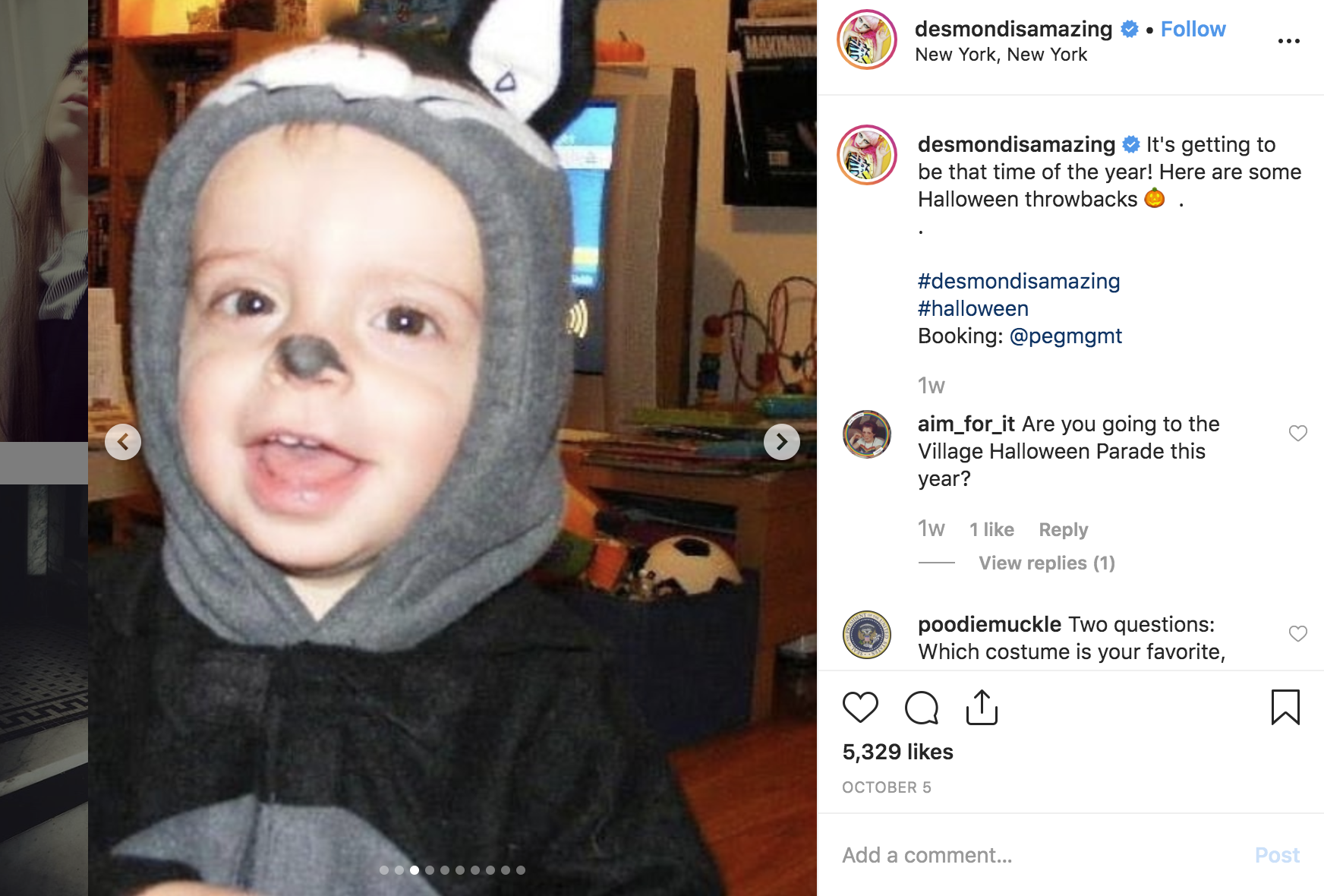Image resolution: width=1324 pixels, height=896 pixels.
Task: Open the New York, New York location
Action: [x=1001, y=55]
